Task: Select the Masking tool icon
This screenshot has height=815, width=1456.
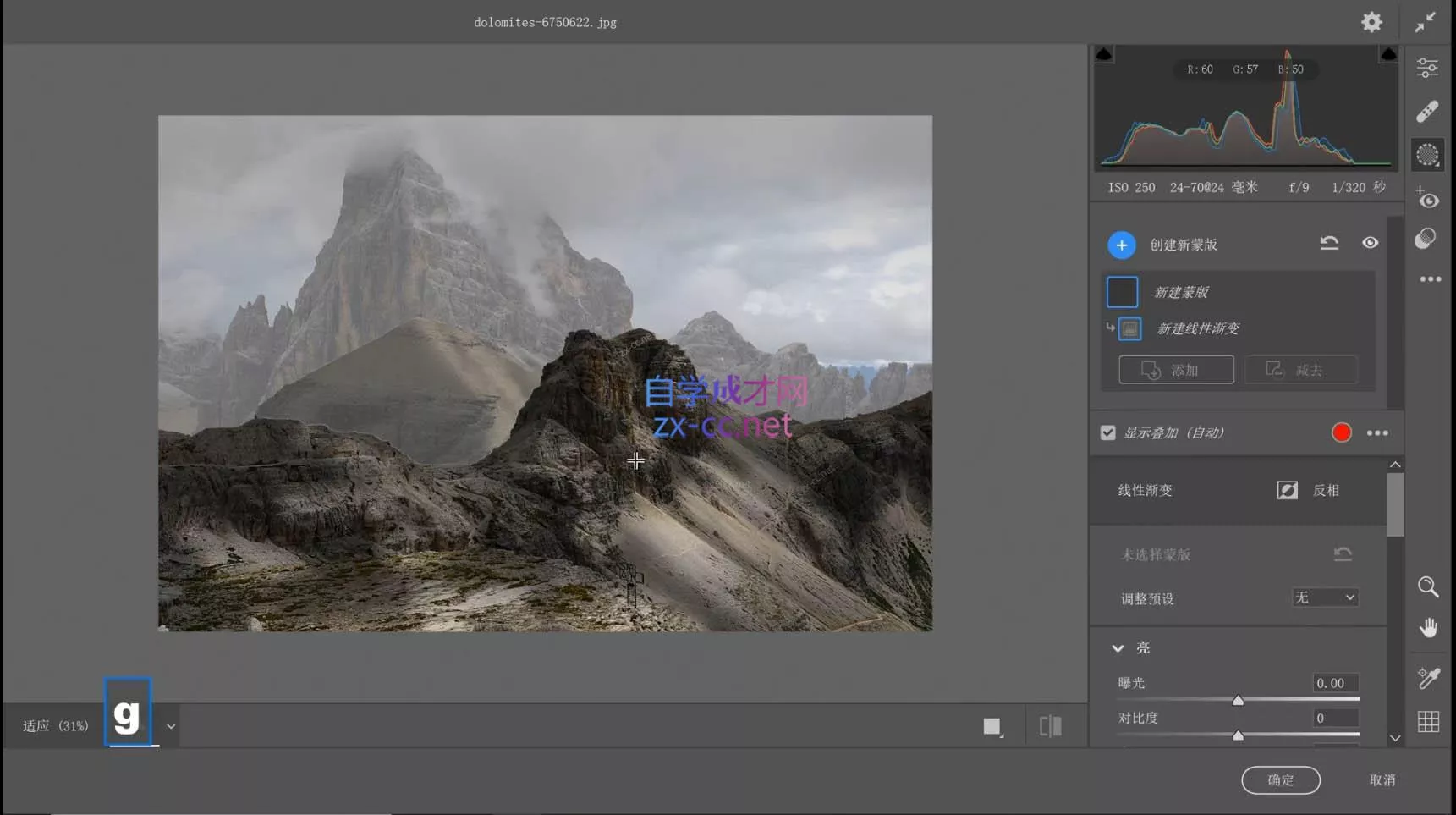Action: (x=1427, y=155)
